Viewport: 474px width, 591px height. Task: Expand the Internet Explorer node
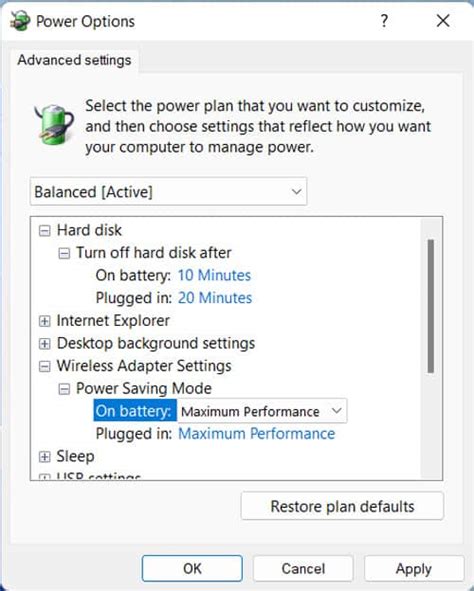point(44,321)
